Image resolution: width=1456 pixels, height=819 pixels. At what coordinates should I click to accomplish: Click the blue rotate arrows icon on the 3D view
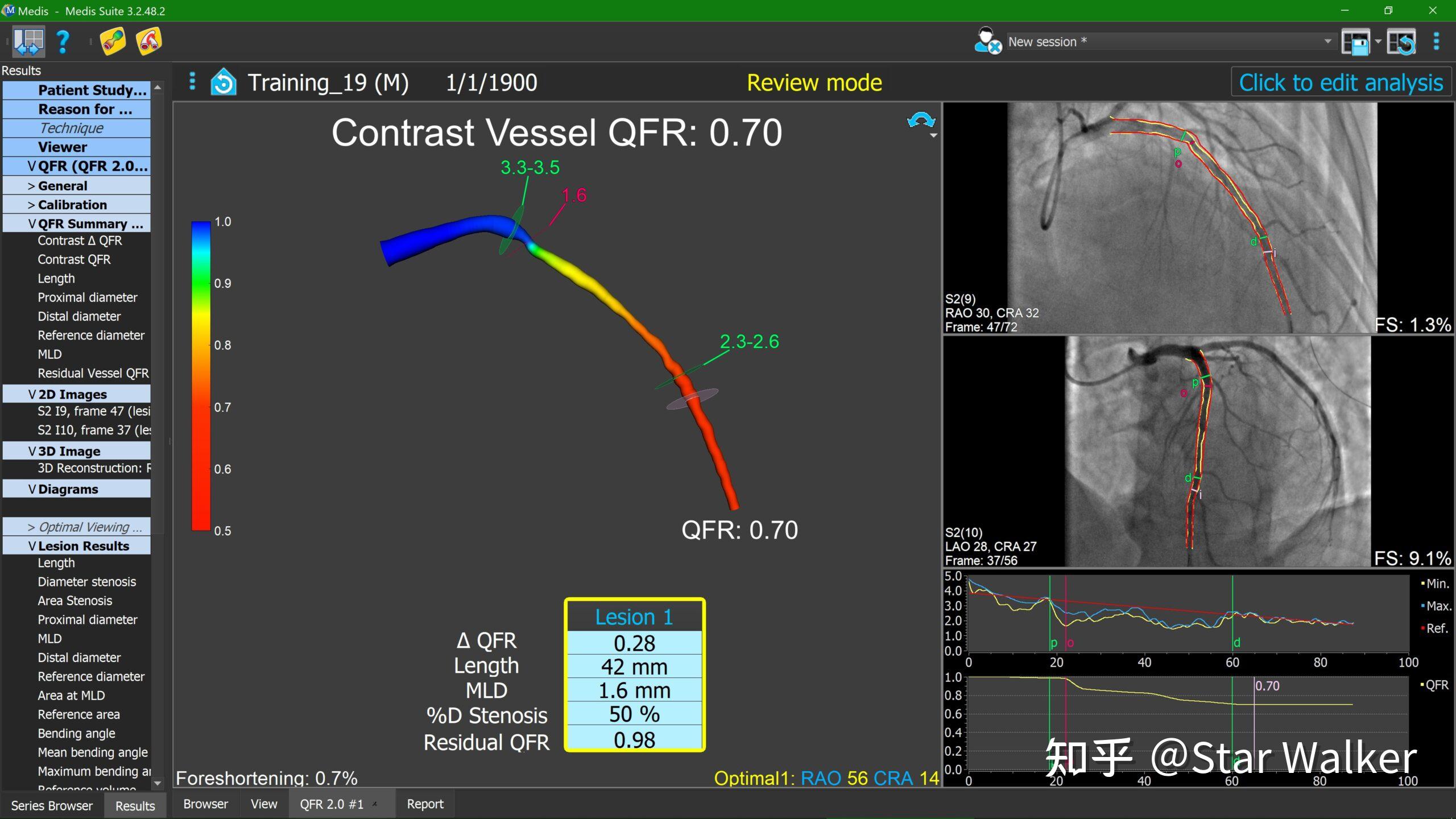pos(921,121)
